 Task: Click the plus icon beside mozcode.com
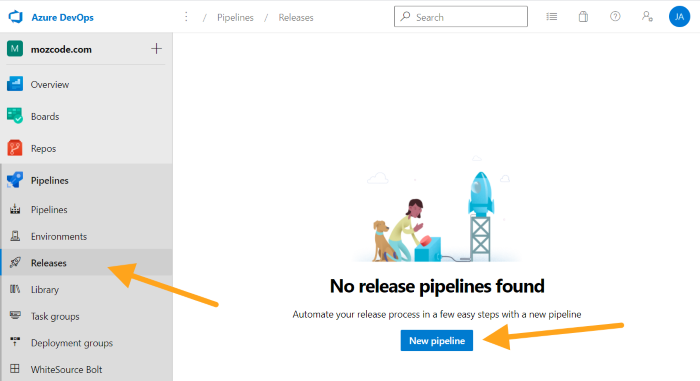(x=156, y=49)
